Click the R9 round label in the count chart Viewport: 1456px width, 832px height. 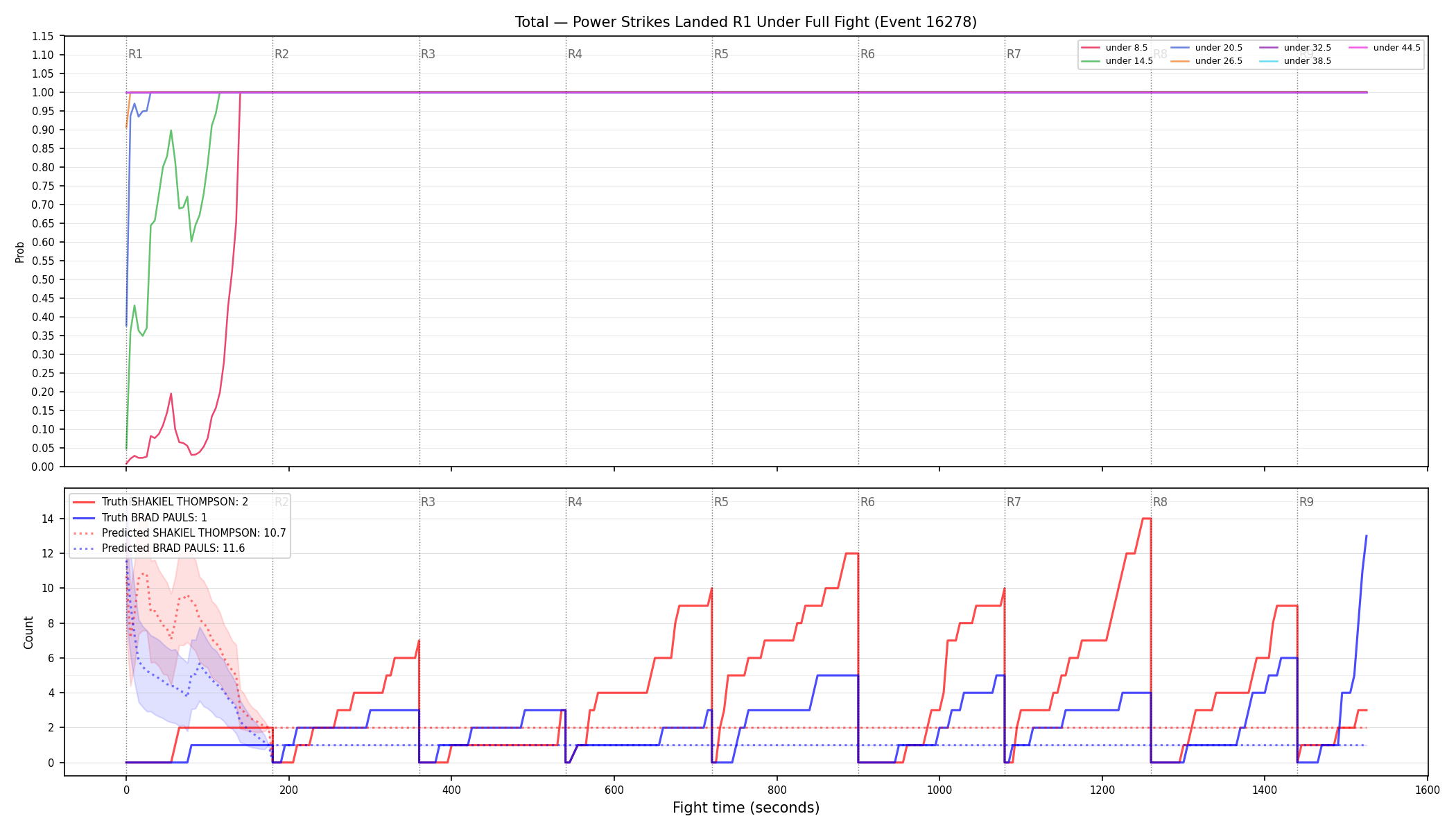[1306, 502]
